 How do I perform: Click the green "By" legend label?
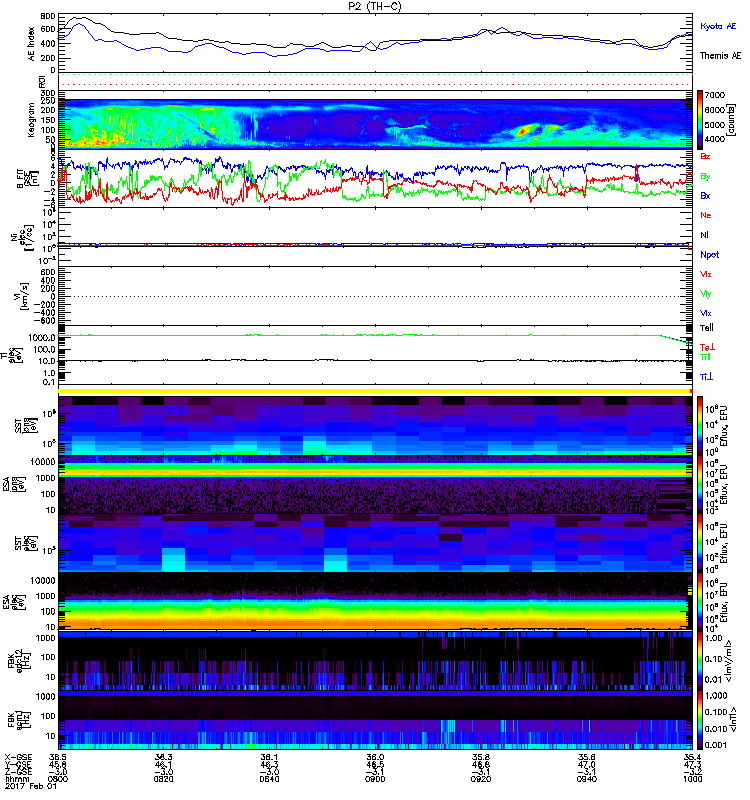[x=705, y=176]
